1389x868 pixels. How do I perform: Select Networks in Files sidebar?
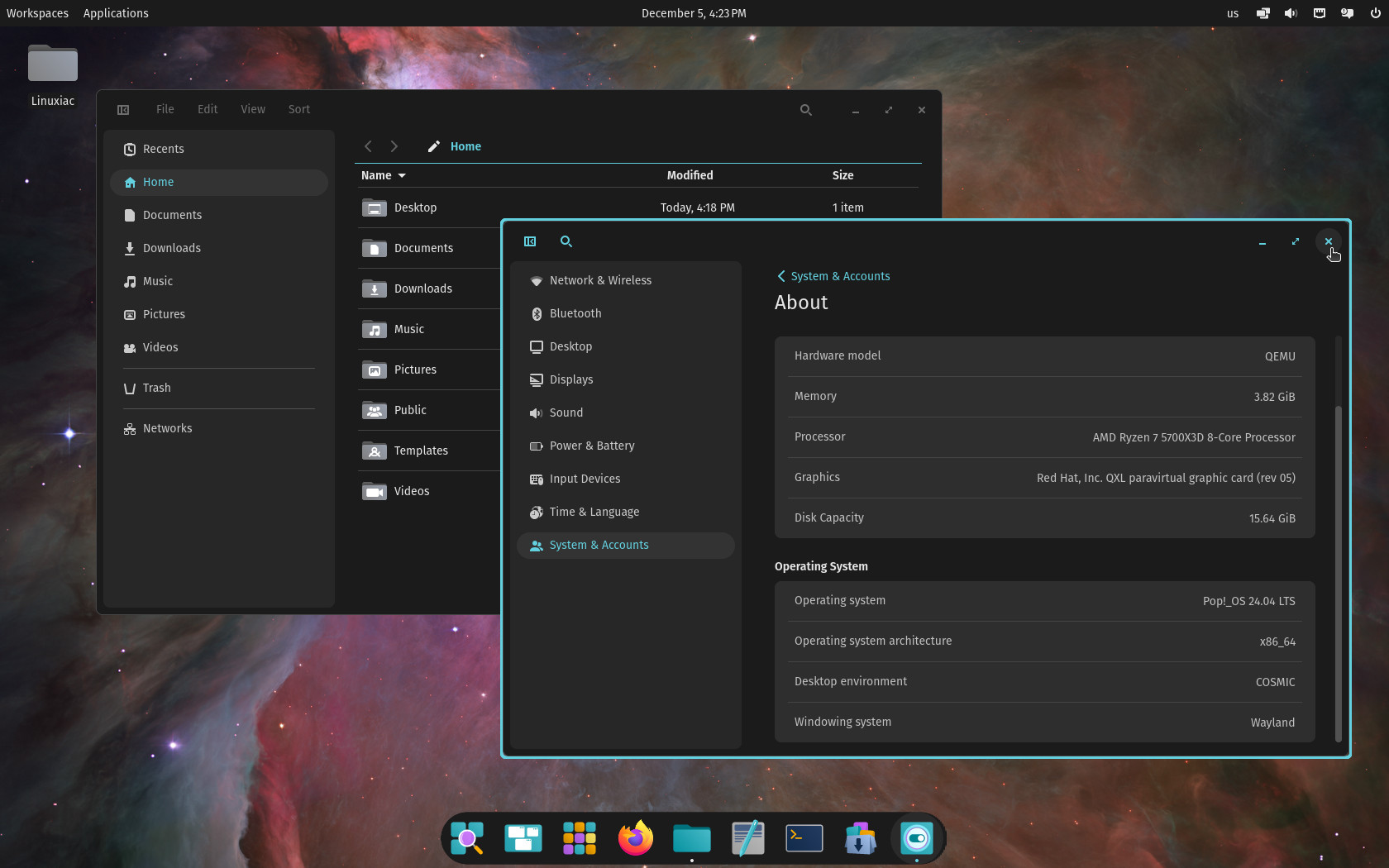pos(219,428)
